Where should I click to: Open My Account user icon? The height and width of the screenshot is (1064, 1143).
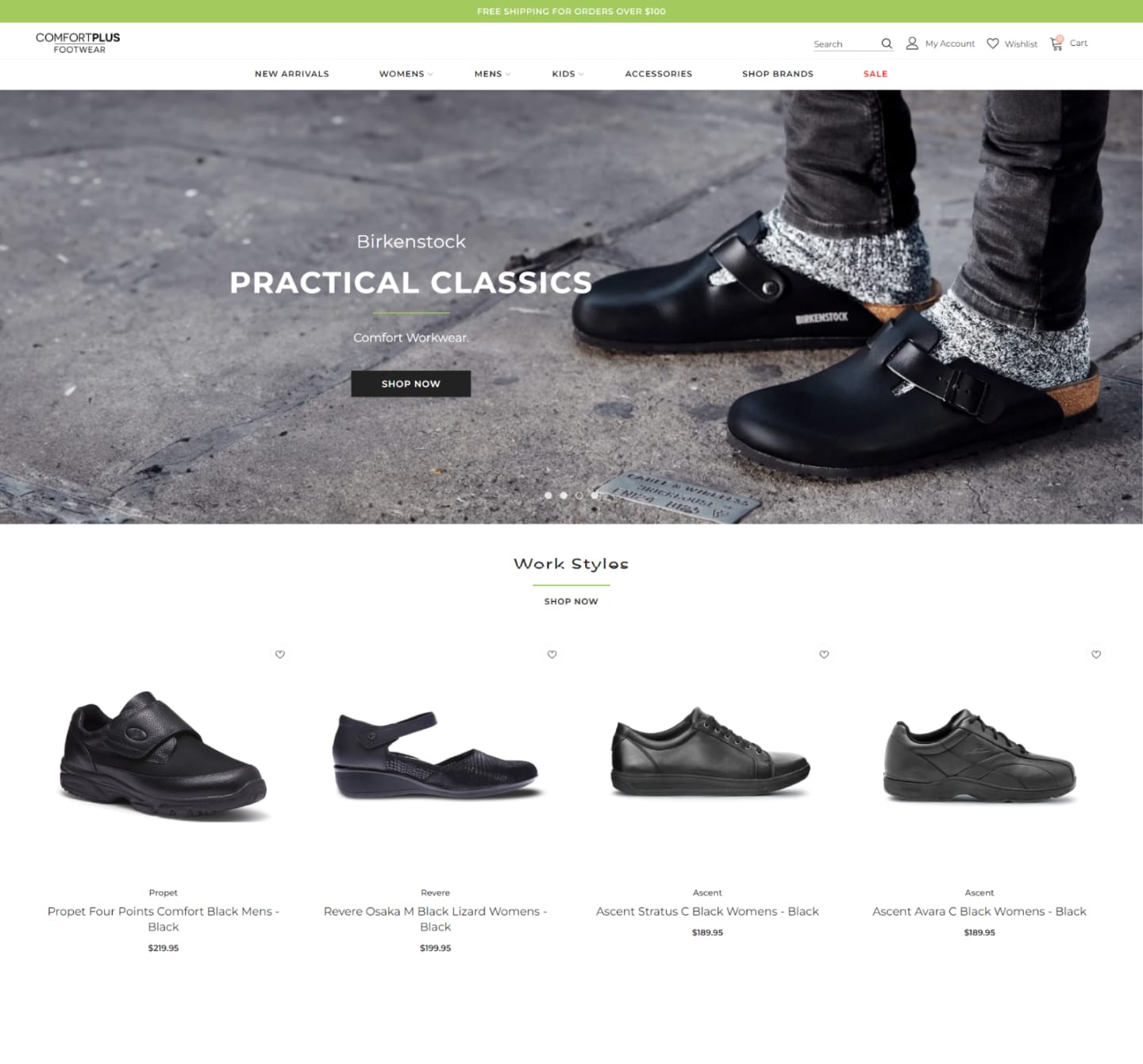(912, 44)
